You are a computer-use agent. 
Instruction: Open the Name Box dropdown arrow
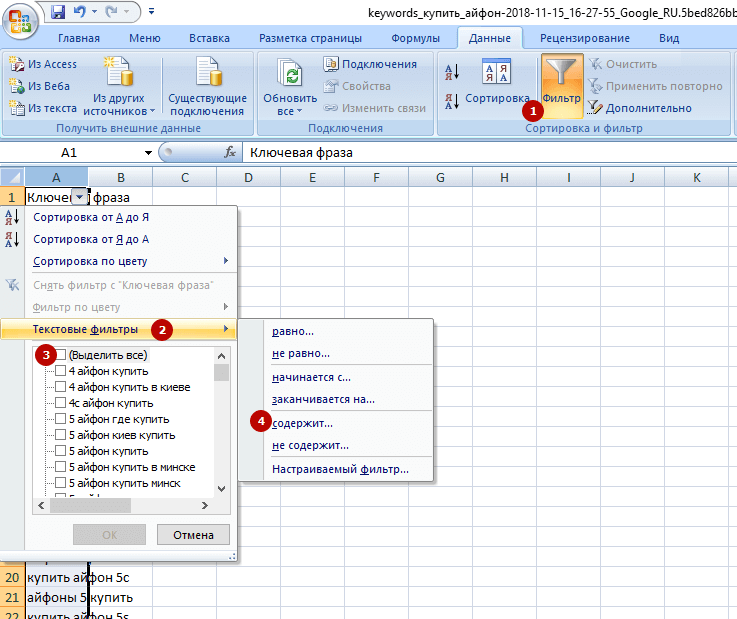click(x=148, y=153)
